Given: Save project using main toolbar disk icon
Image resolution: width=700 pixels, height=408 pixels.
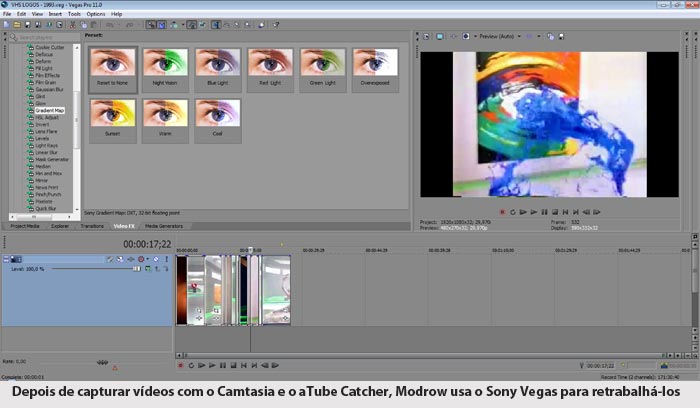Looking at the screenshot, I should [28, 25].
